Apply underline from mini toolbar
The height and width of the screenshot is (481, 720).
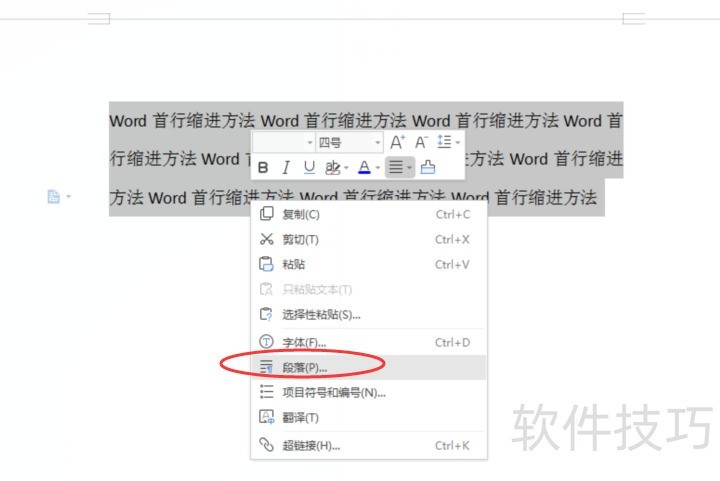[309, 168]
